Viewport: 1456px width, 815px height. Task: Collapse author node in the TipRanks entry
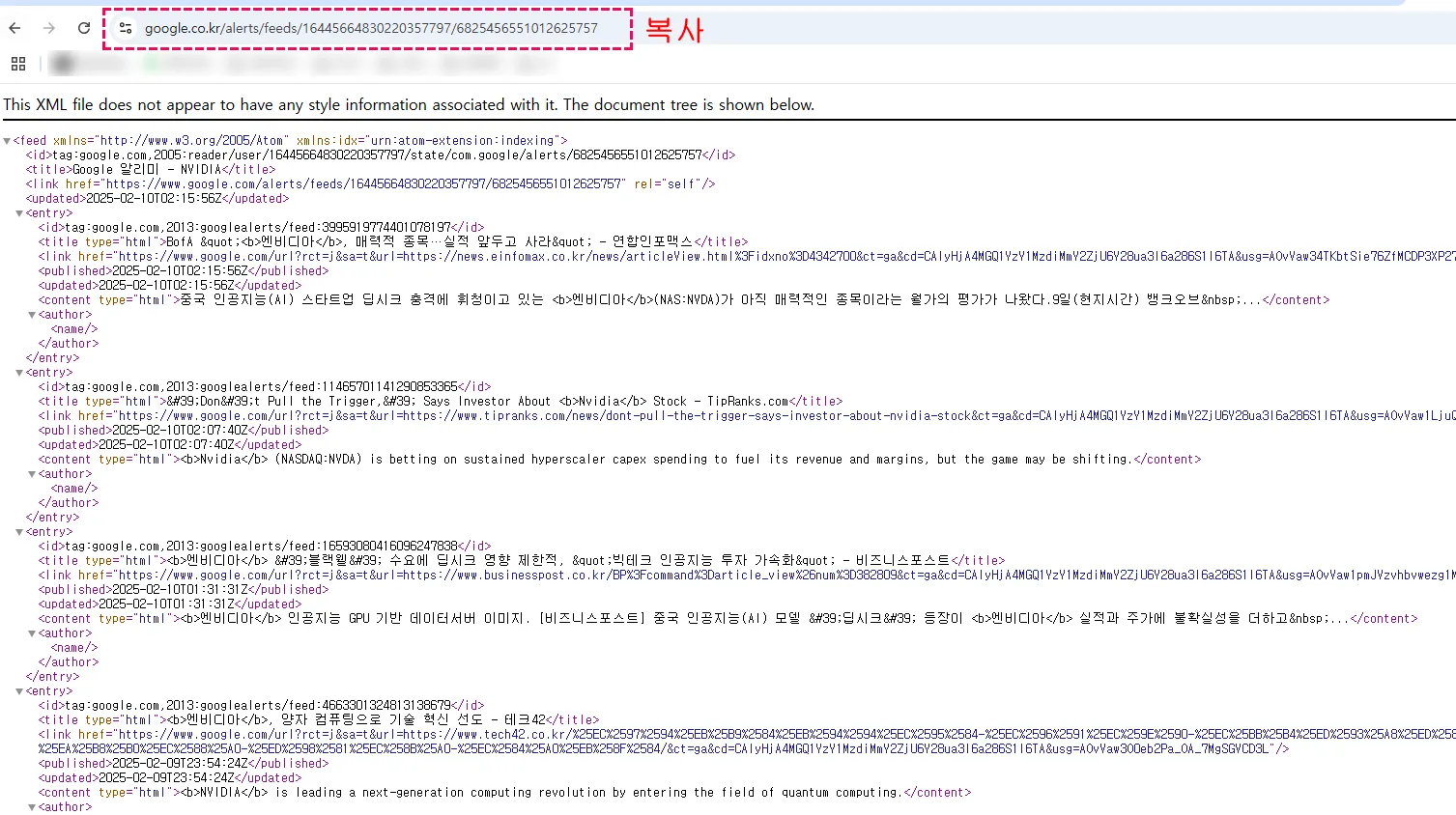click(x=32, y=474)
